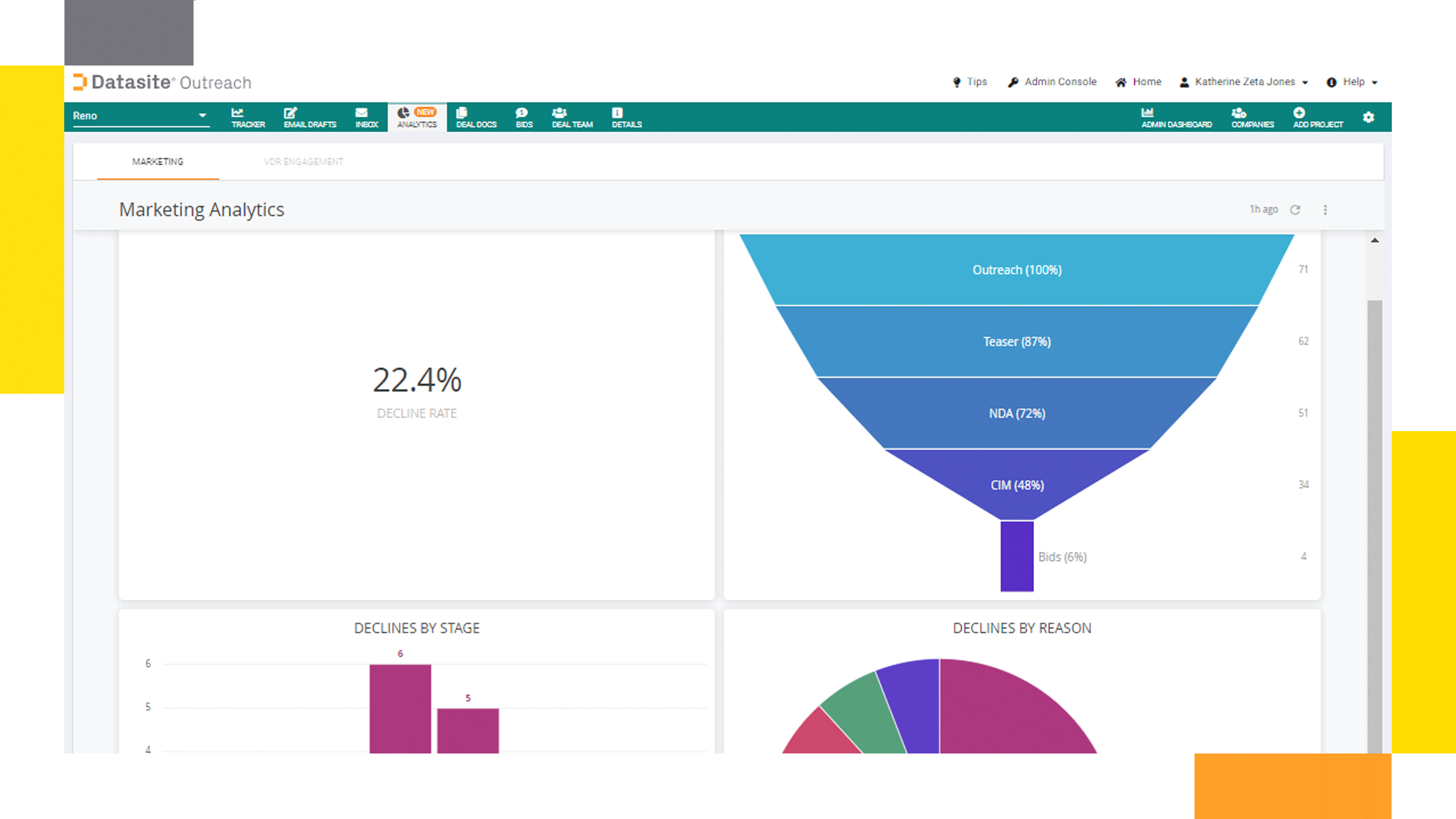This screenshot has width=1456, height=819.
Task: Refresh the Marketing Analytics data
Action: (x=1295, y=210)
